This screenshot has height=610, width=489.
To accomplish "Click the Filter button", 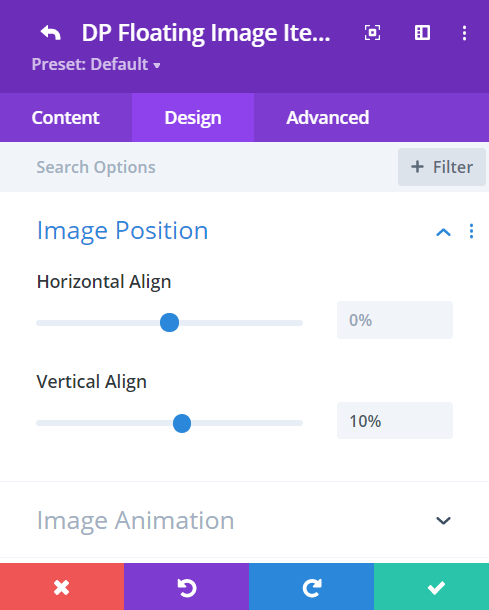I will [x=442, y=167].
